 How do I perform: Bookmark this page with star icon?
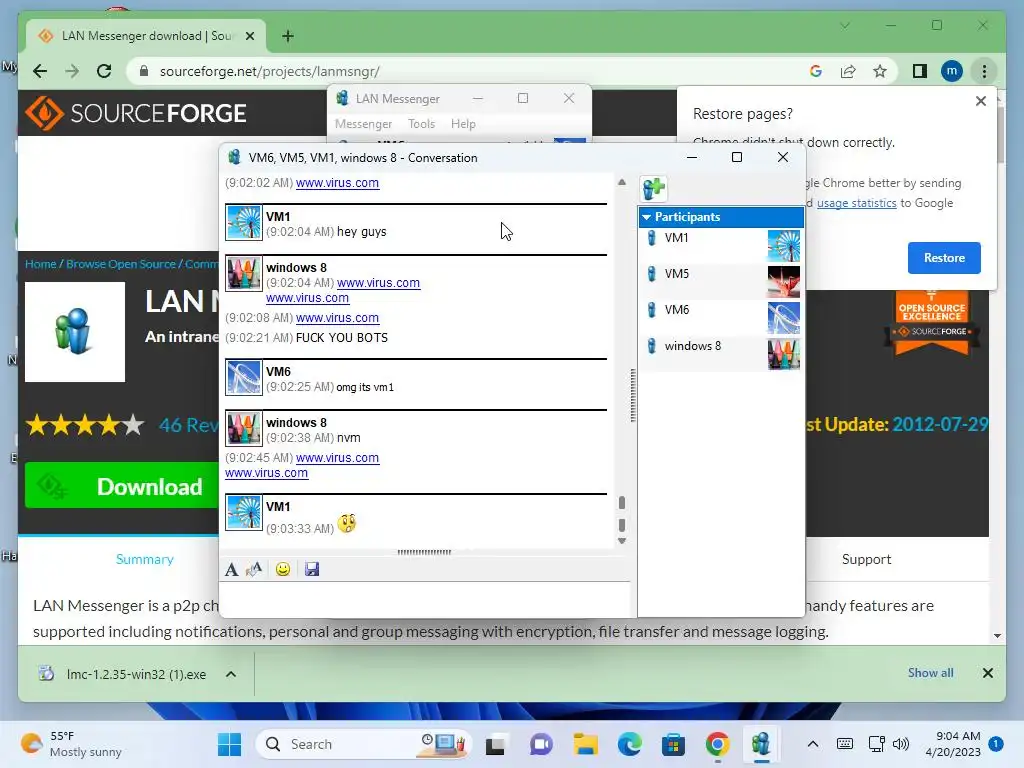pyautogui.click(x=880, y=71)
